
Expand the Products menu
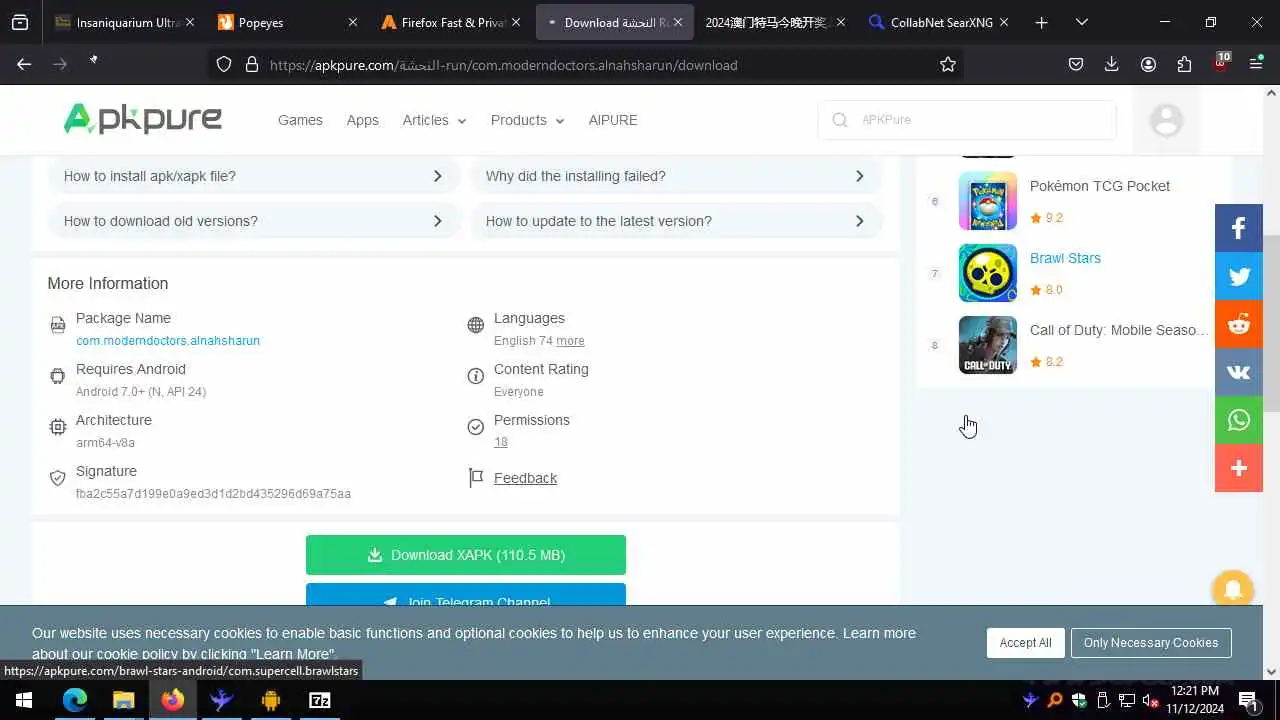(527, 120)
